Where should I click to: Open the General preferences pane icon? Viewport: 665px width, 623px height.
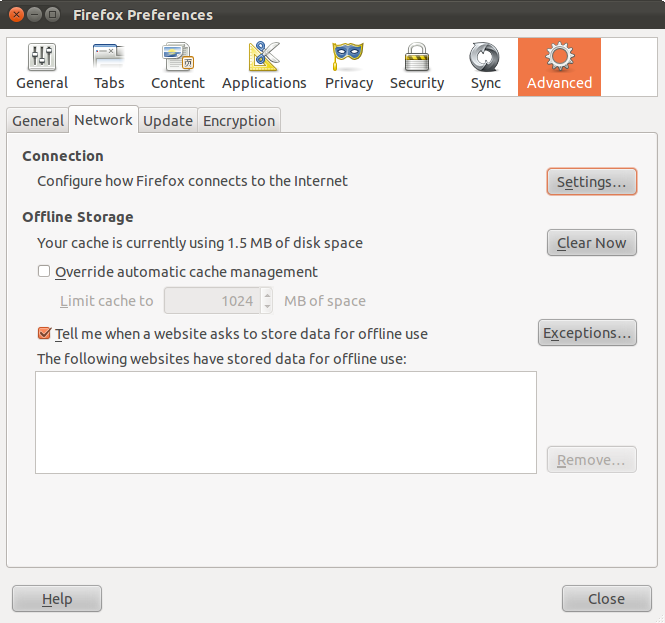tap(42, 67)
